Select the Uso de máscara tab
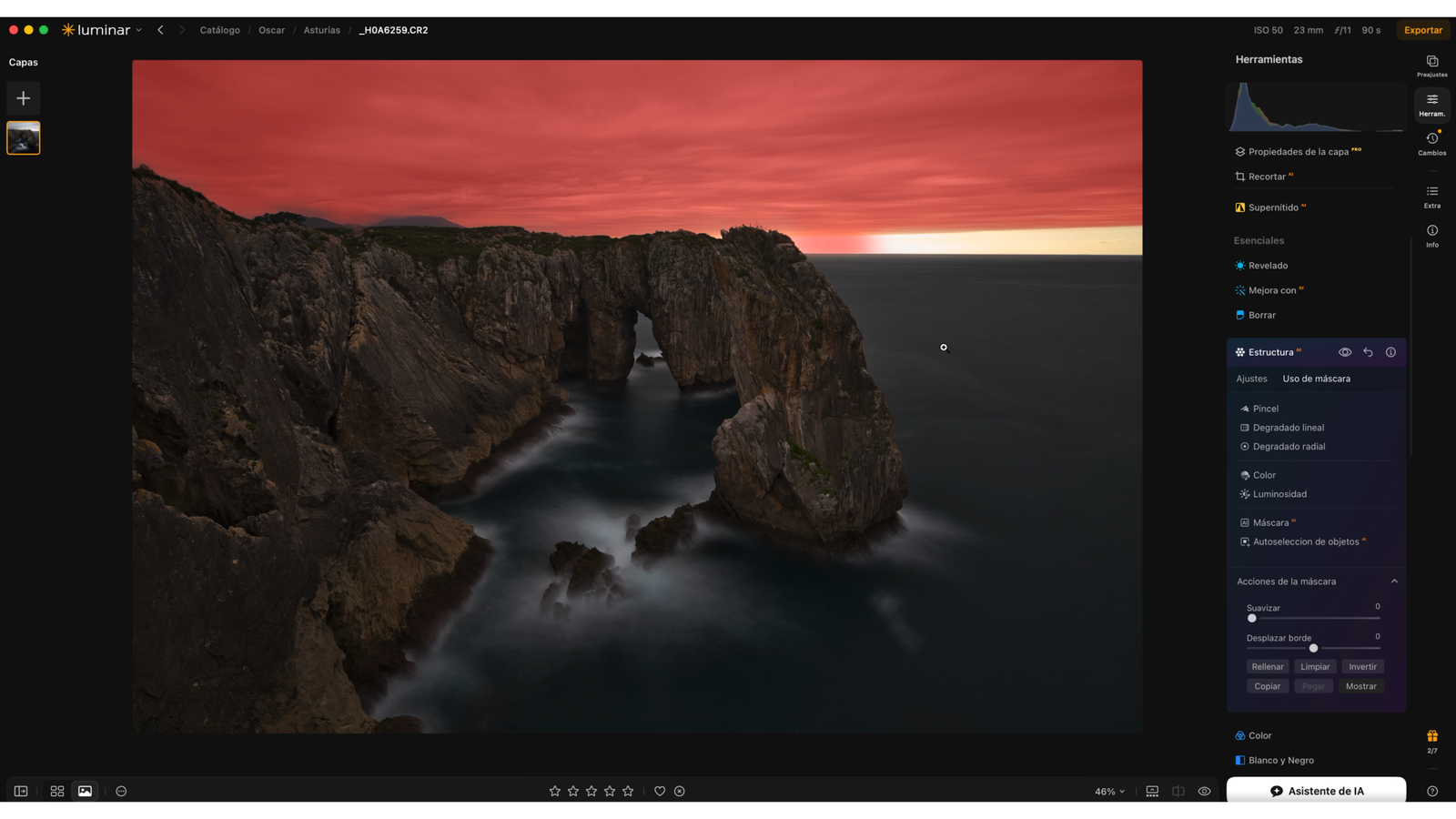This screenshot has height=819, width=1456. [x=1316, y=379]
